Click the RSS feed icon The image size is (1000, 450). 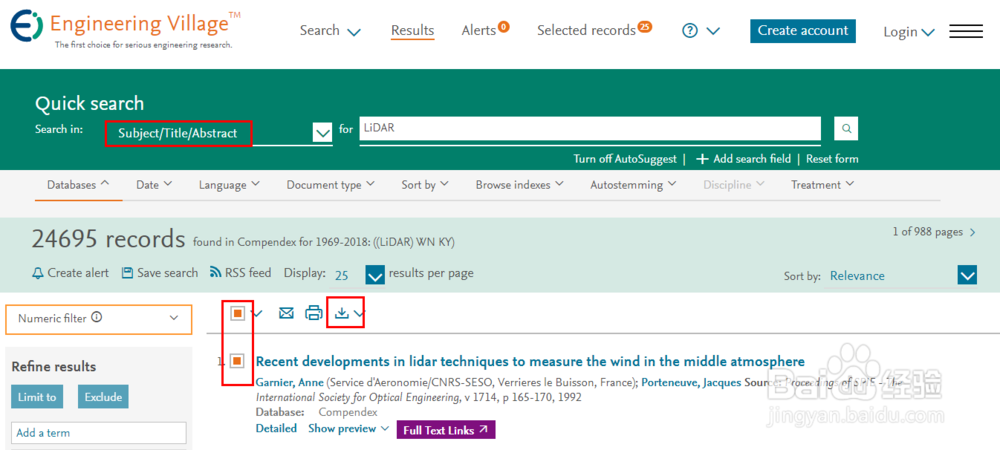point(216,273)
